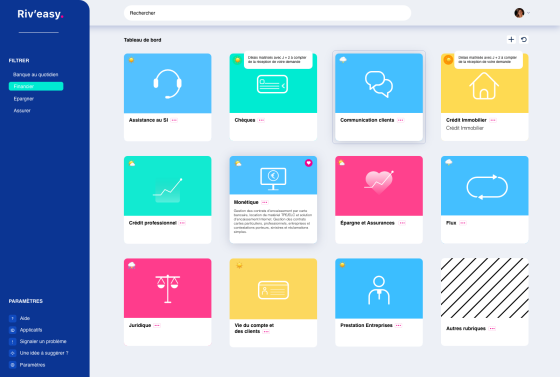This screenshot has width=560, height=377.
Task: Select the Epargner filter
Action: [x=24, y=99]
